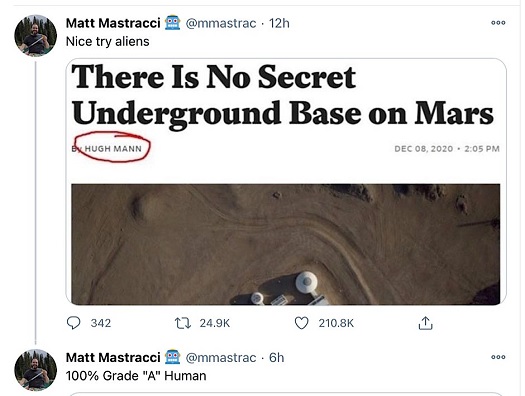Open Matt Mastracci's avatar on second tweet
This screenshot has height=396, width=525.
(35, 370)
